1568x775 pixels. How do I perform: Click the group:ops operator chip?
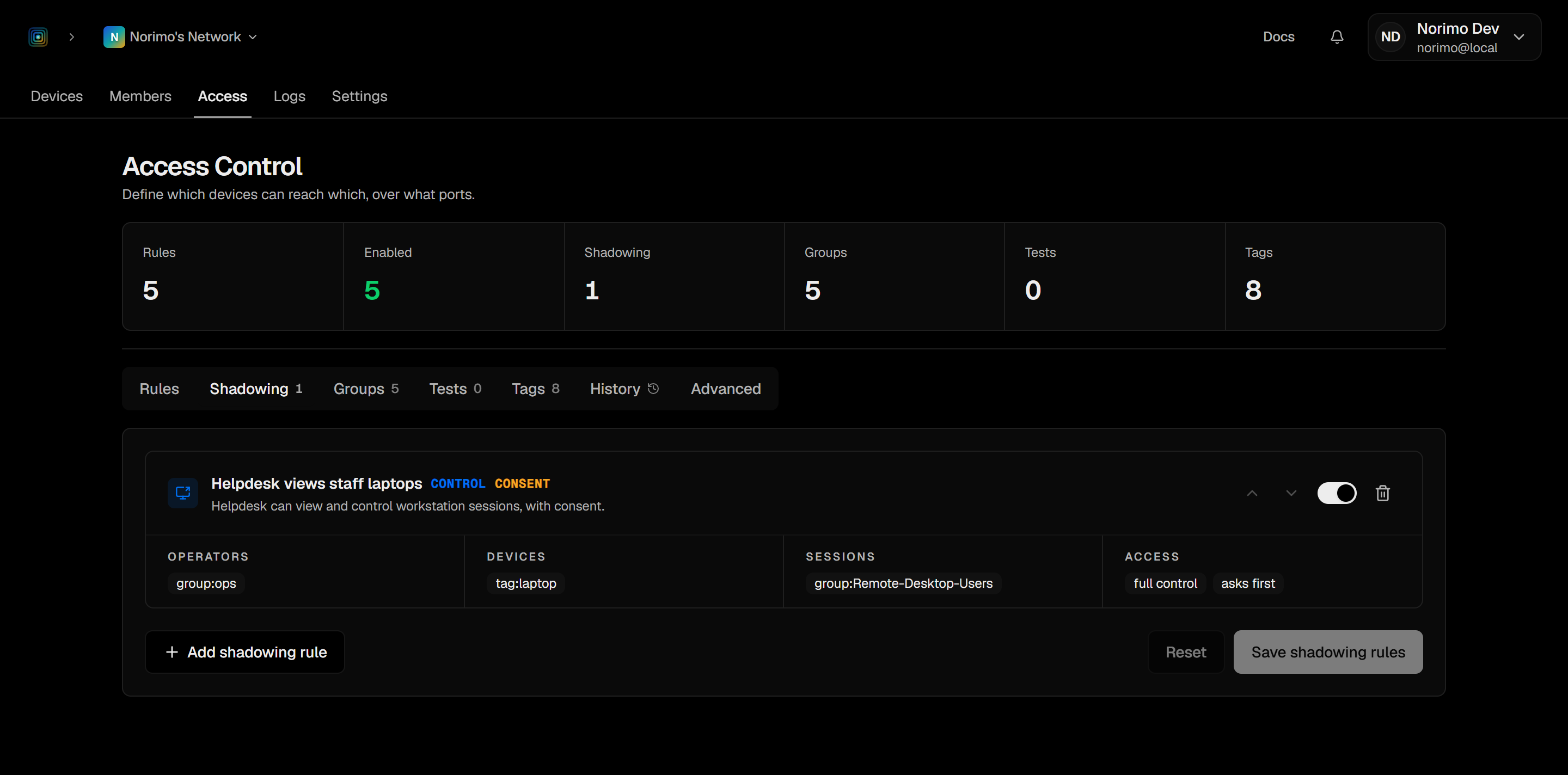point(206,583)
